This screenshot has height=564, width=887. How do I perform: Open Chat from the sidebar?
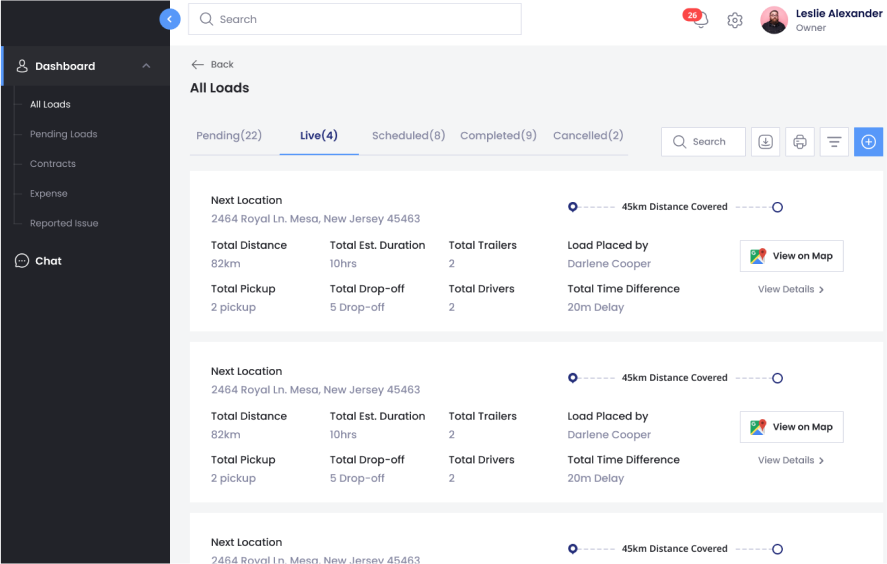[x=48, y=261]
